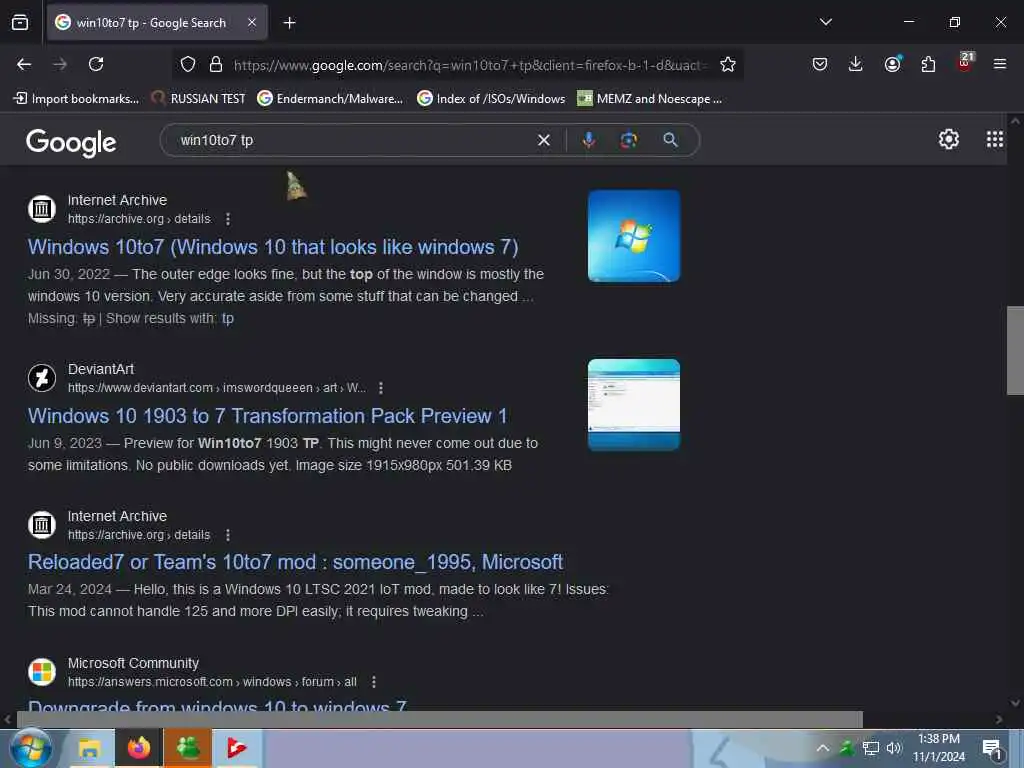1024x768 pixels.
Task: Open volume speaker tray icon
Action: click(x=893, y=748)
